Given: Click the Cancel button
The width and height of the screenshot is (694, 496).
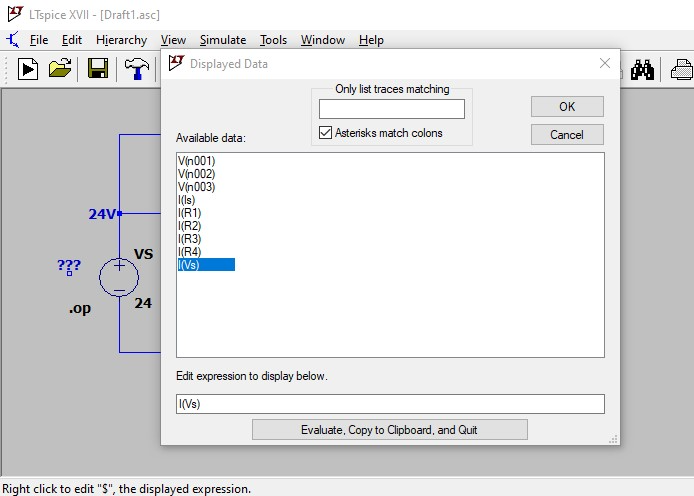Looking at the screenshot, I should (567, 135).
